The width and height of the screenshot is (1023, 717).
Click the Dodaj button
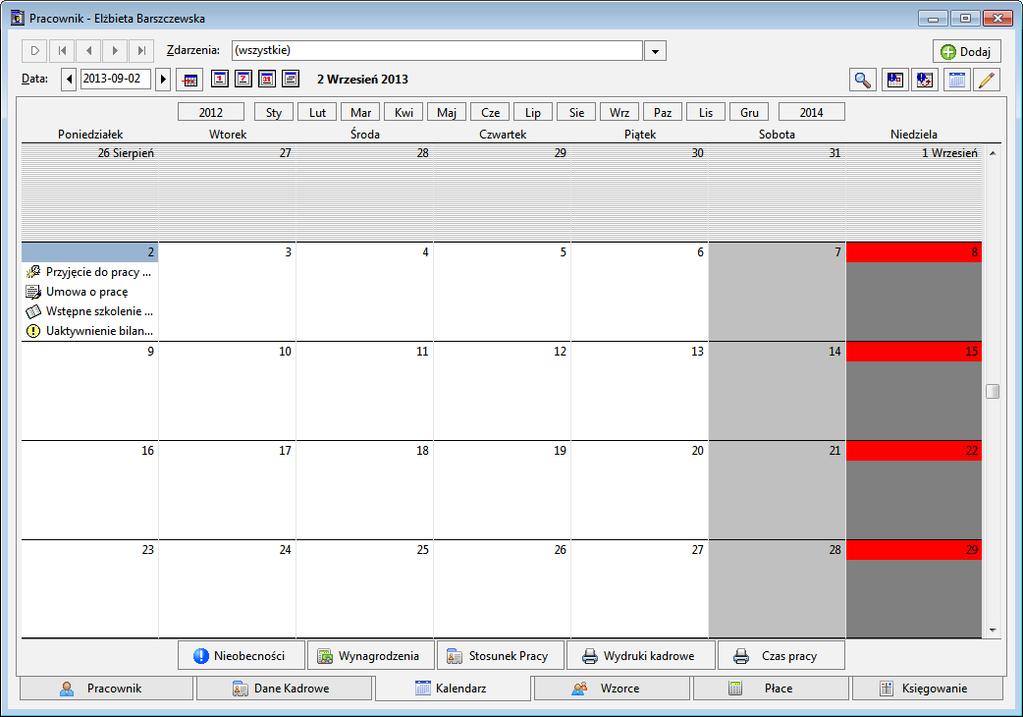(x=966, y=52)
